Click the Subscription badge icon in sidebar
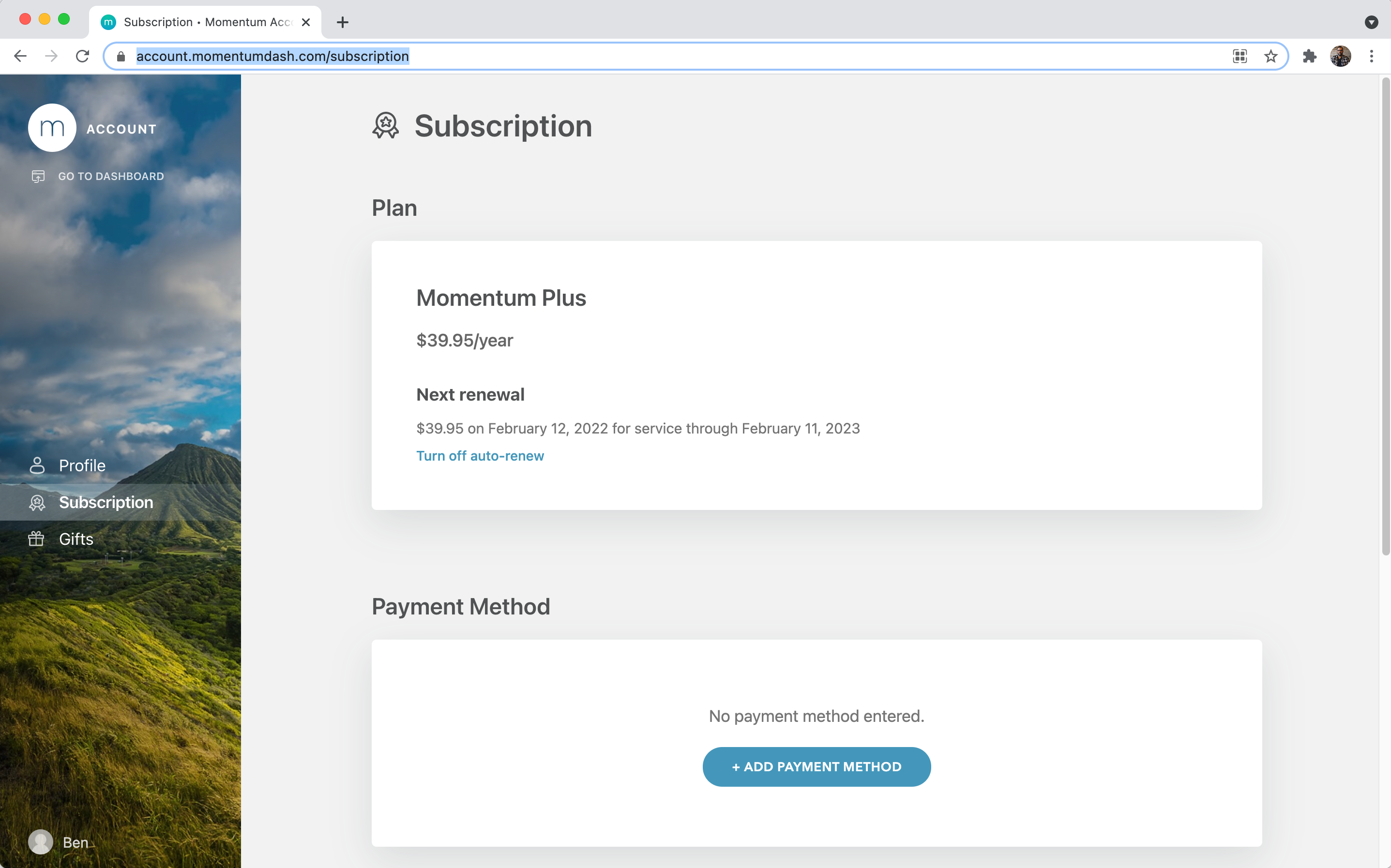 pos(37,502)
